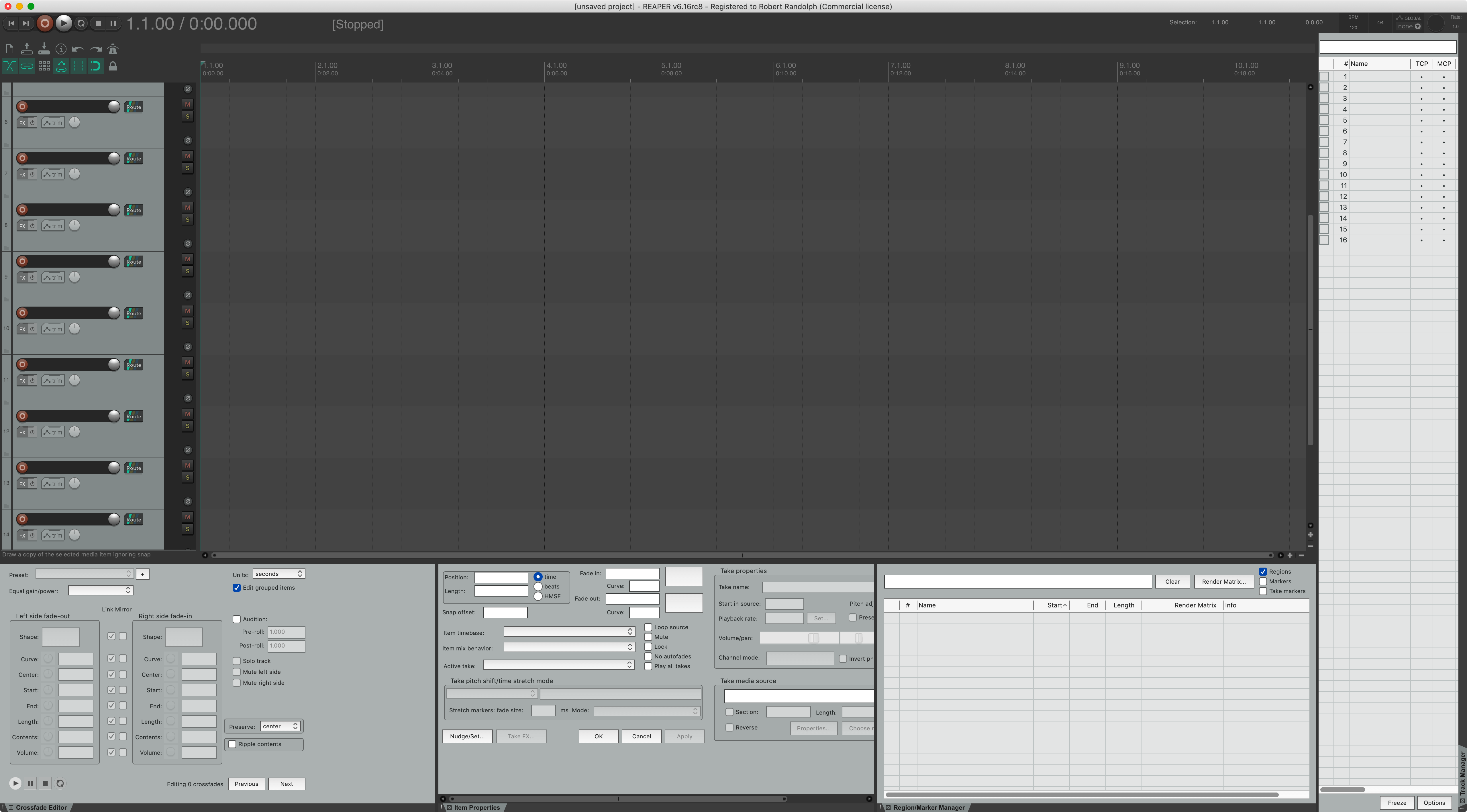The width and height of the screenshot is (1467, 812).
Task: Select the beats radio button for units
Action: 538,586
